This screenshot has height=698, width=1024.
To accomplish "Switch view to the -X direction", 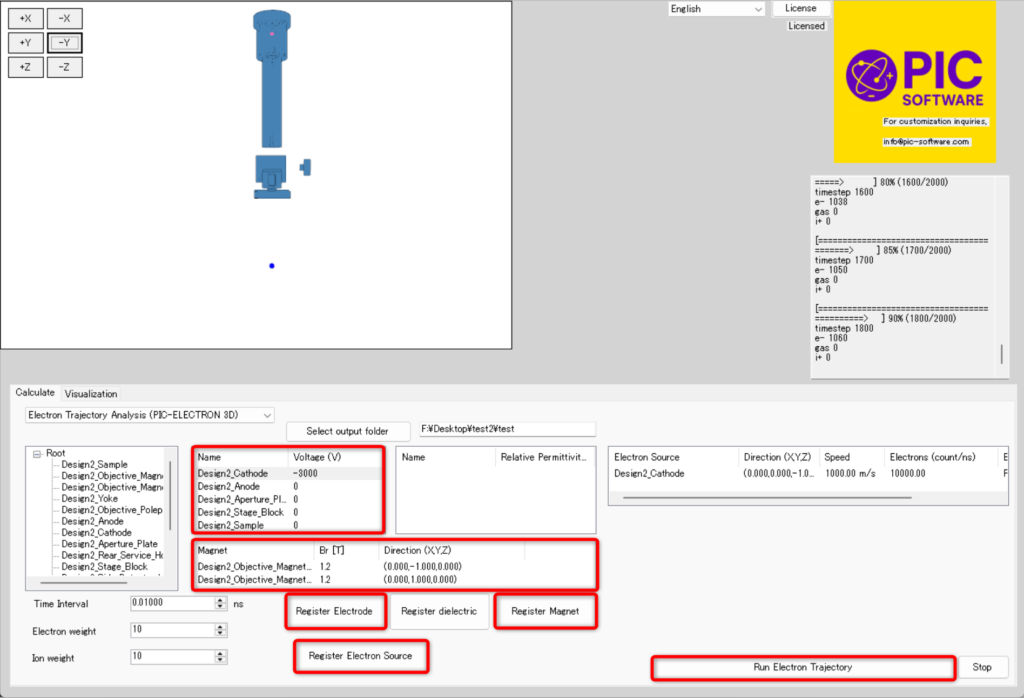I will click(64, 18).
